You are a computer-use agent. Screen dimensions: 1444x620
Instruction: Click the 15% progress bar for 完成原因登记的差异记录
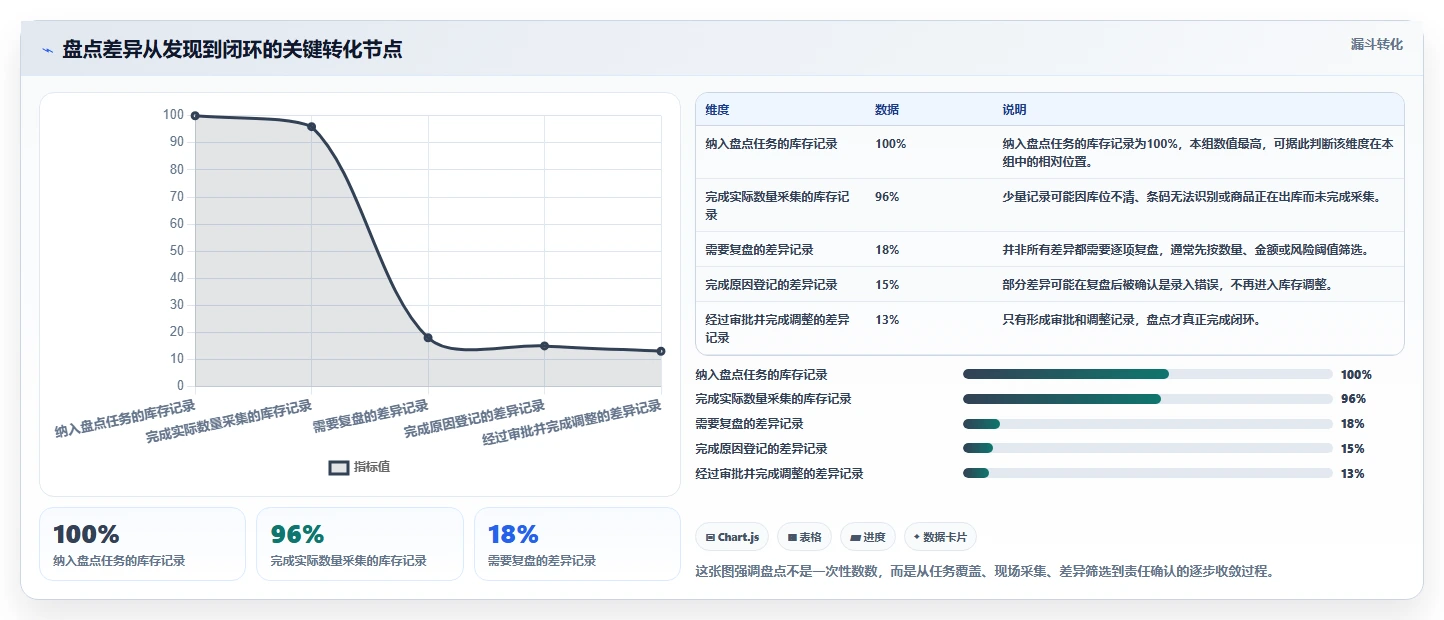coord(1147,449)
